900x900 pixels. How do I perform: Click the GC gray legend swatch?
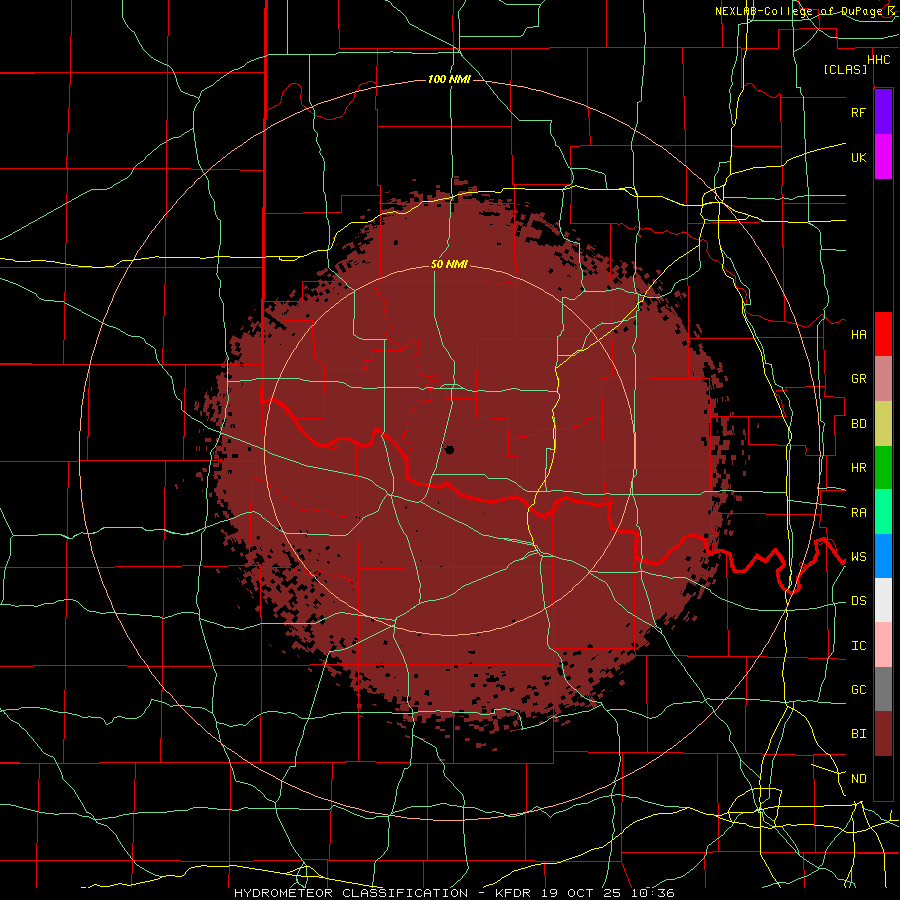pos(883,689)
